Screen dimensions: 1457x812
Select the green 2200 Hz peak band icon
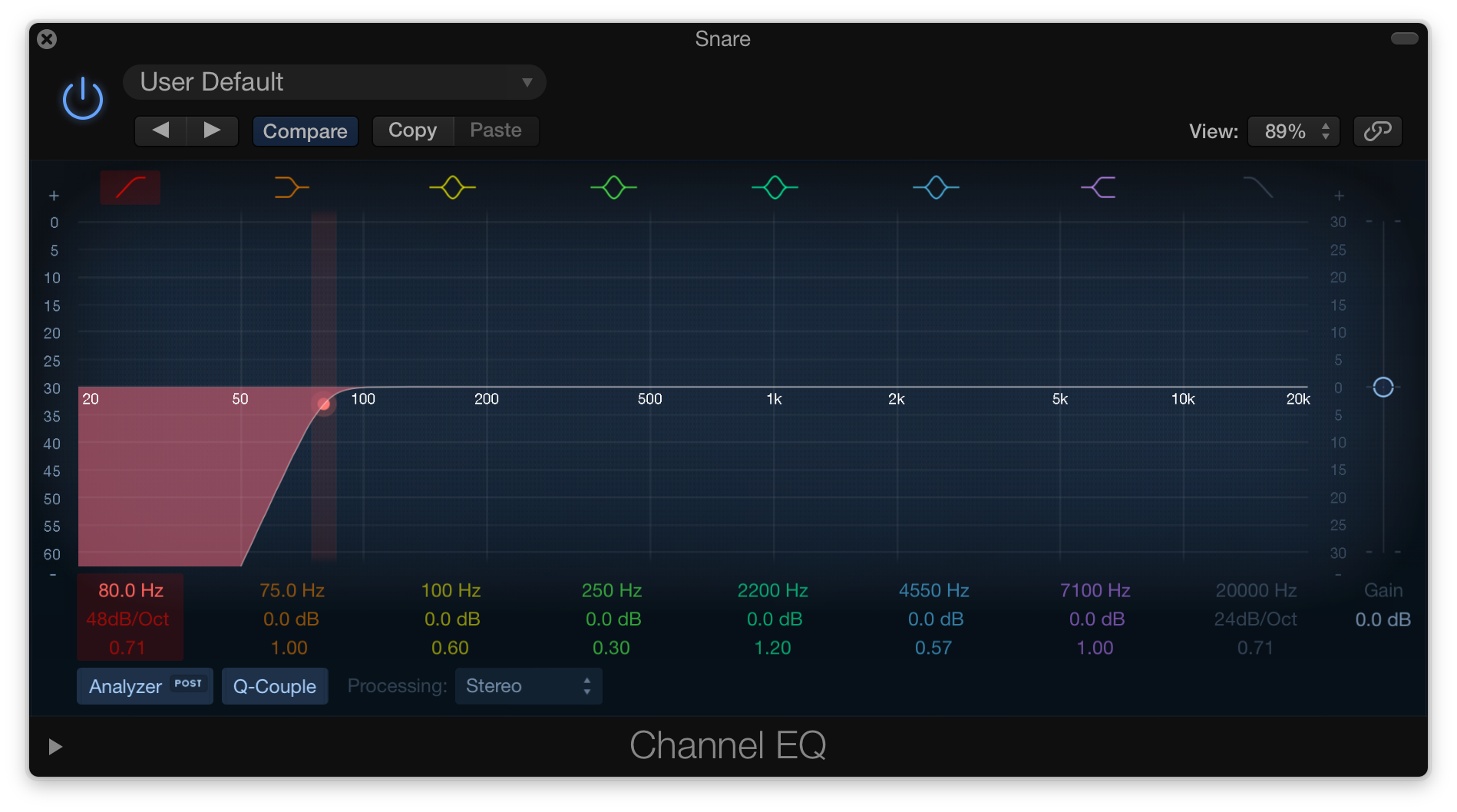point(774,186)
